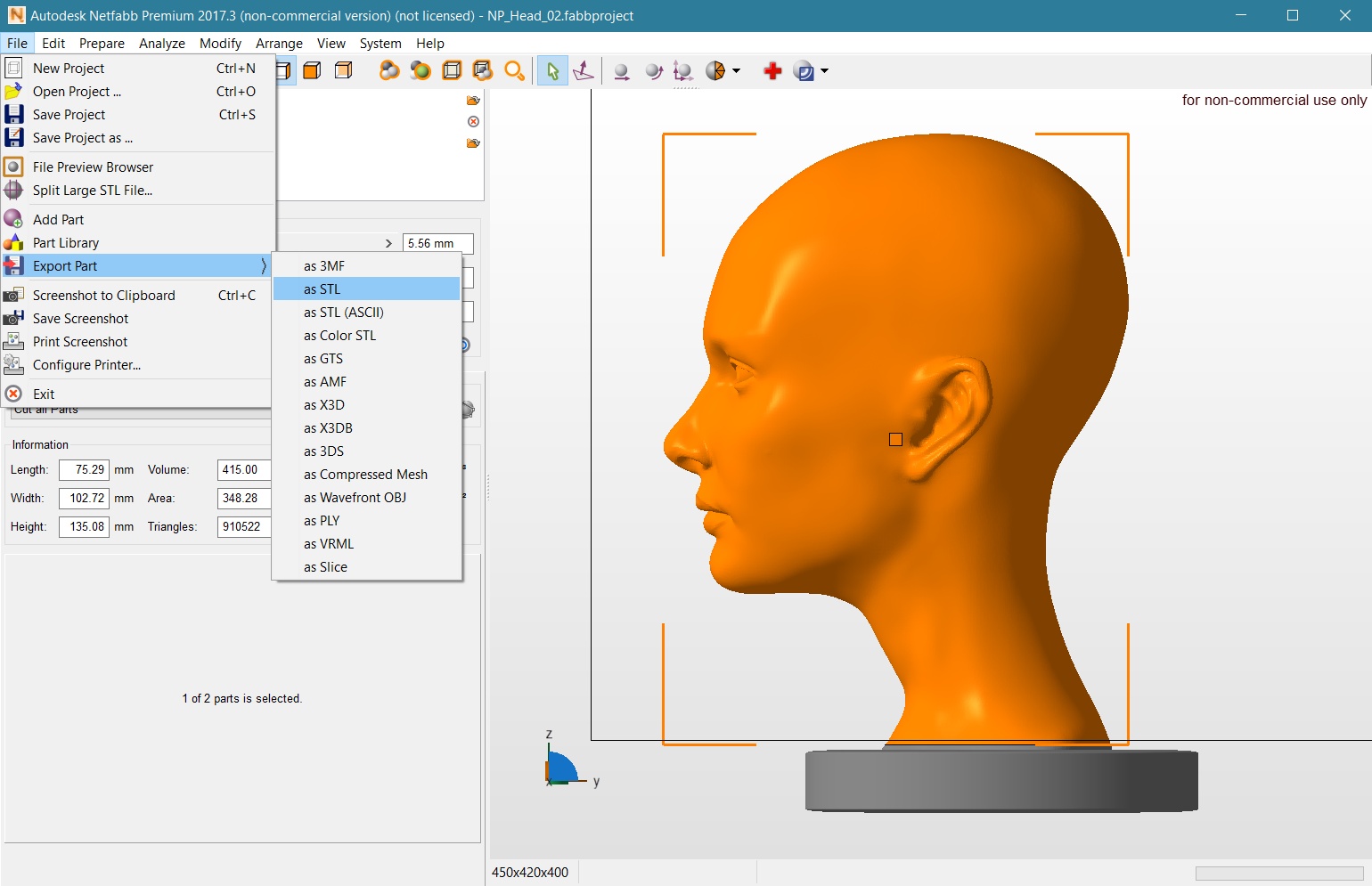This screenshot has width=1372, height=886.
Task: Export part as 3MF
Action: point(366,266)
